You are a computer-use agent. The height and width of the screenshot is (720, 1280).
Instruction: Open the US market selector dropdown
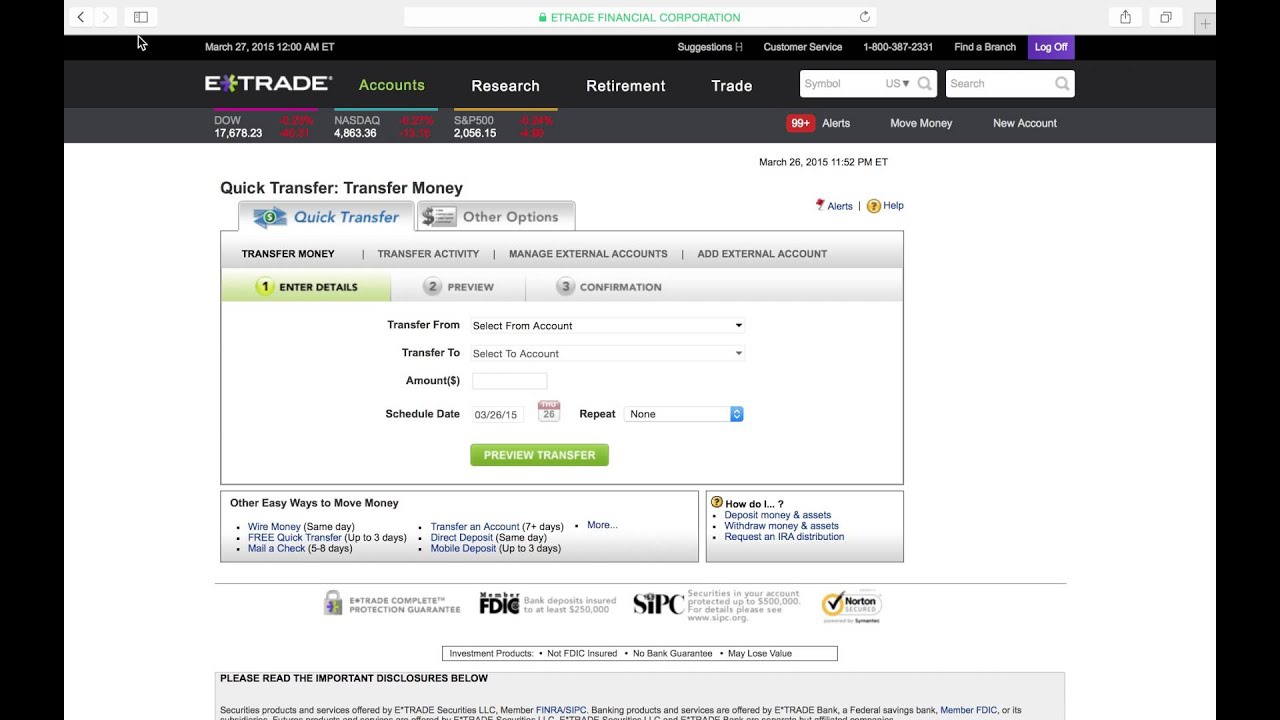click(x=897, y=84)
